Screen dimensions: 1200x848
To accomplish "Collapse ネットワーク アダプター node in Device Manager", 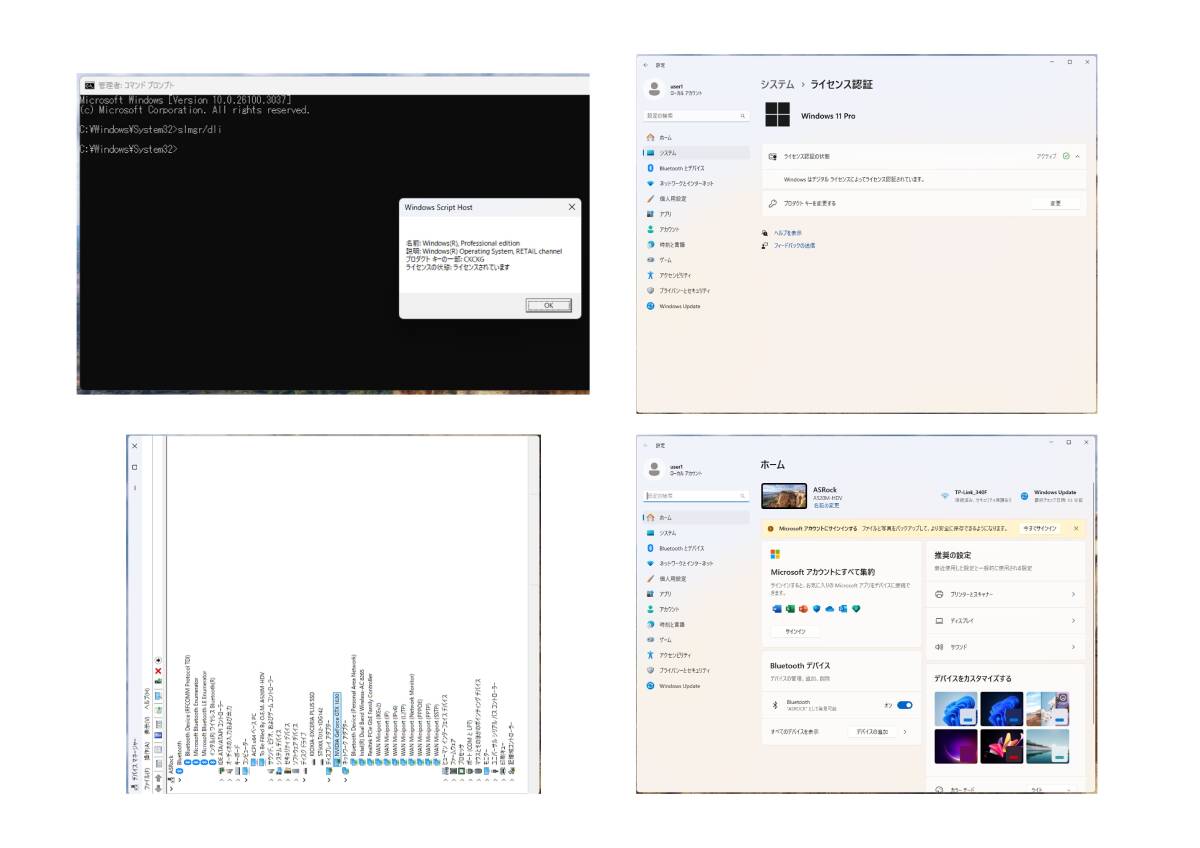I will (x=345, y=780).
